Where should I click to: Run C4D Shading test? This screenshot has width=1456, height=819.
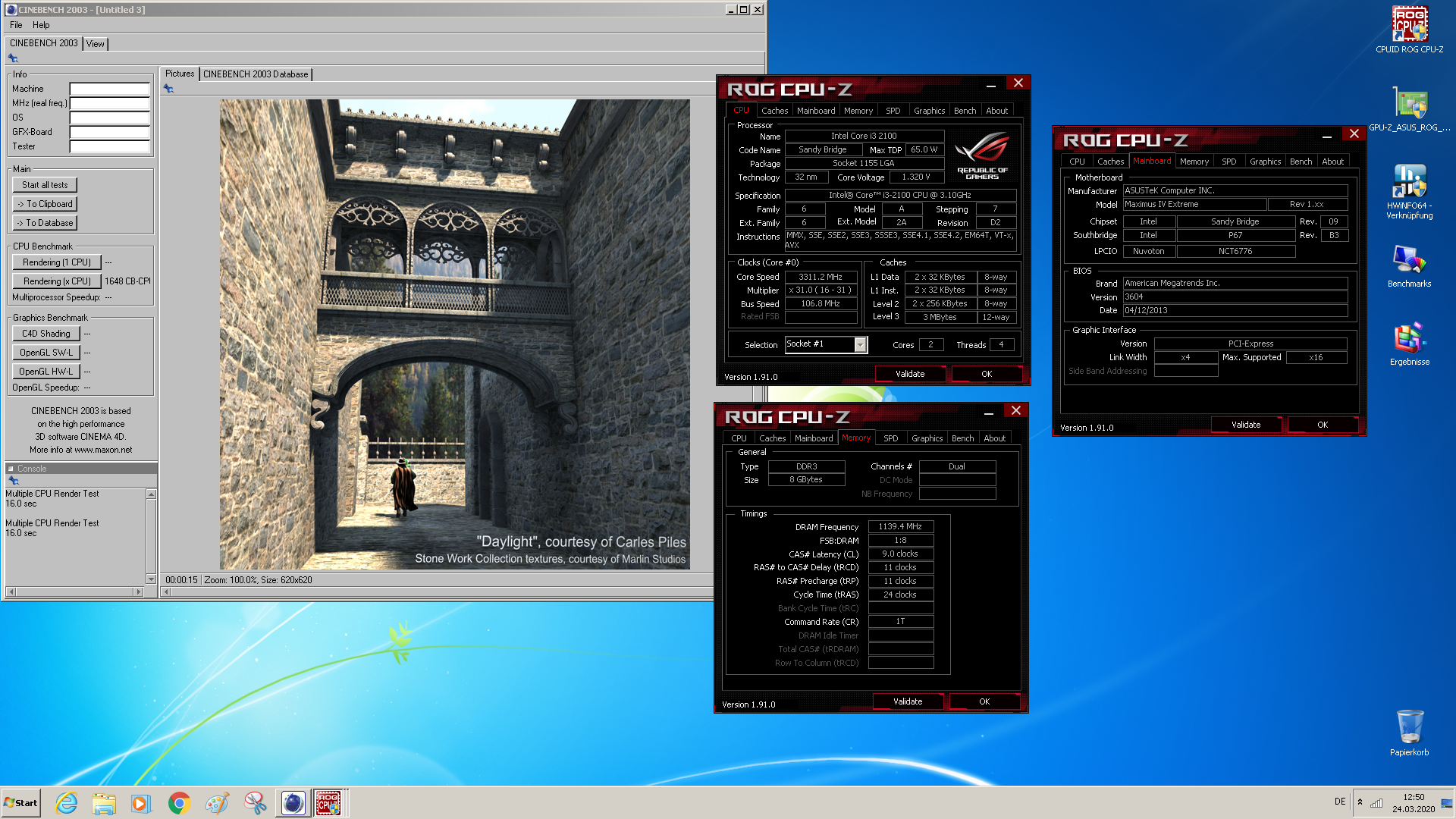click(46, 334)
